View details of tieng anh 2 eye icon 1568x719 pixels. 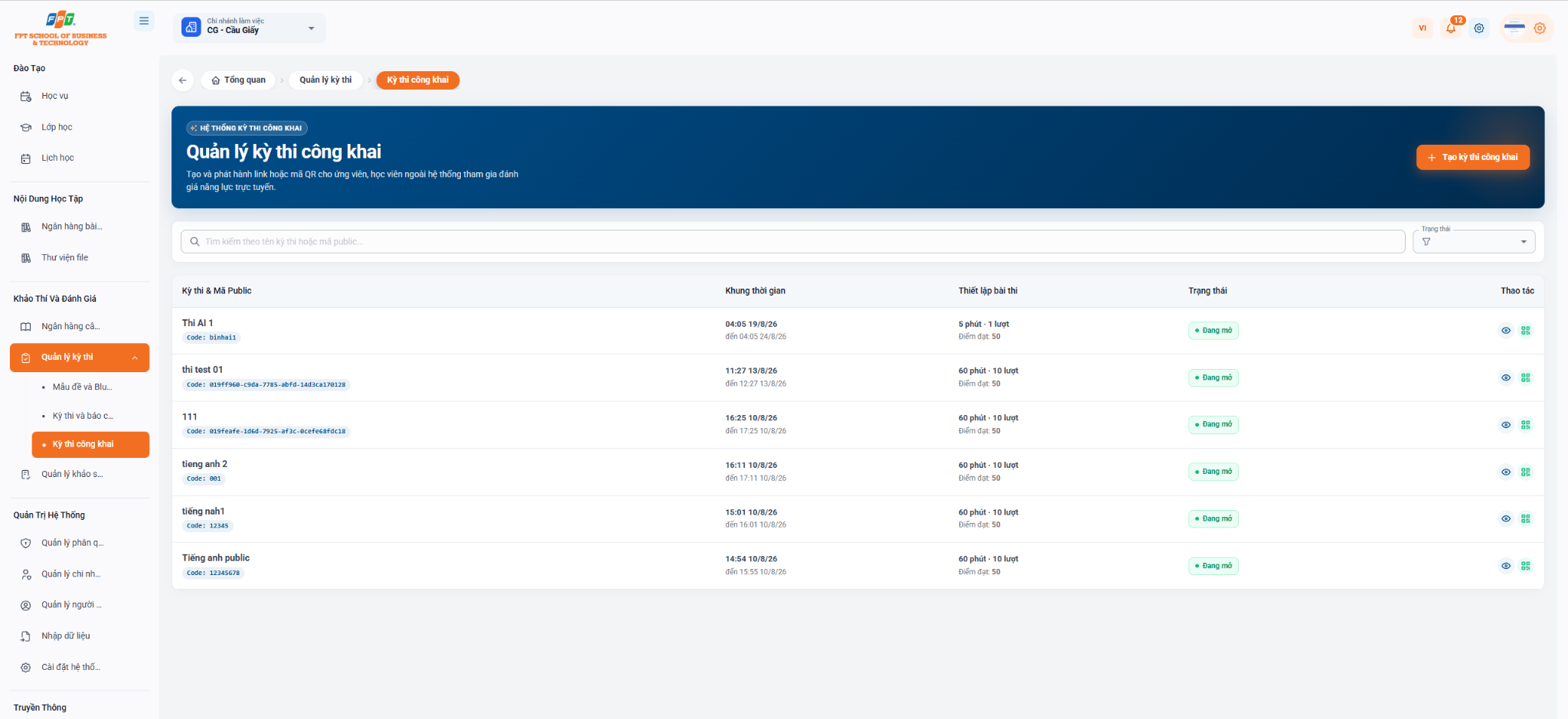coord(1506,472)
